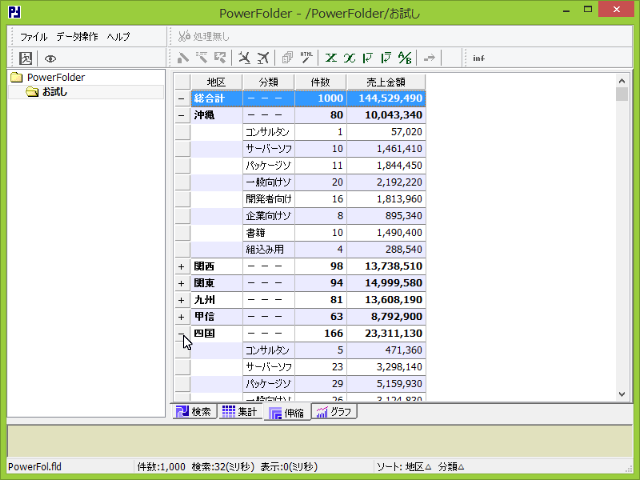Viewport: 640px width, 480px height.
Task: Click the scissors 処理無し toolbar item
Action: [x=204, y=37]
